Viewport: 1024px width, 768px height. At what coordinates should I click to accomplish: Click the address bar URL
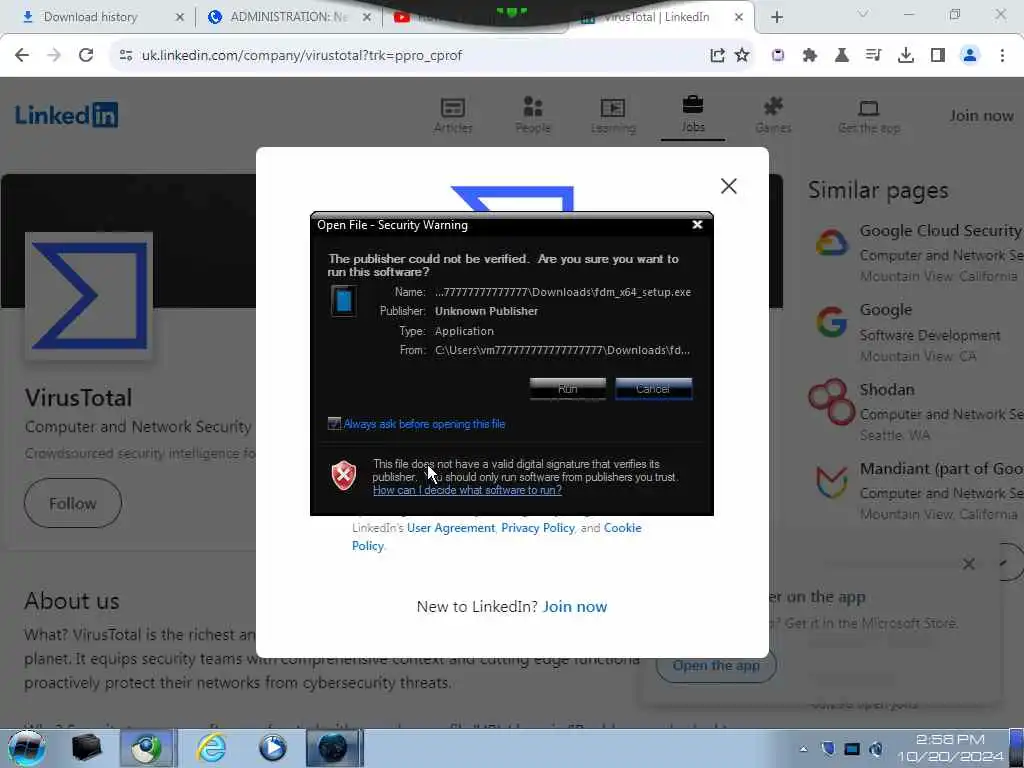pyautogui.click(x=302, y=56)
